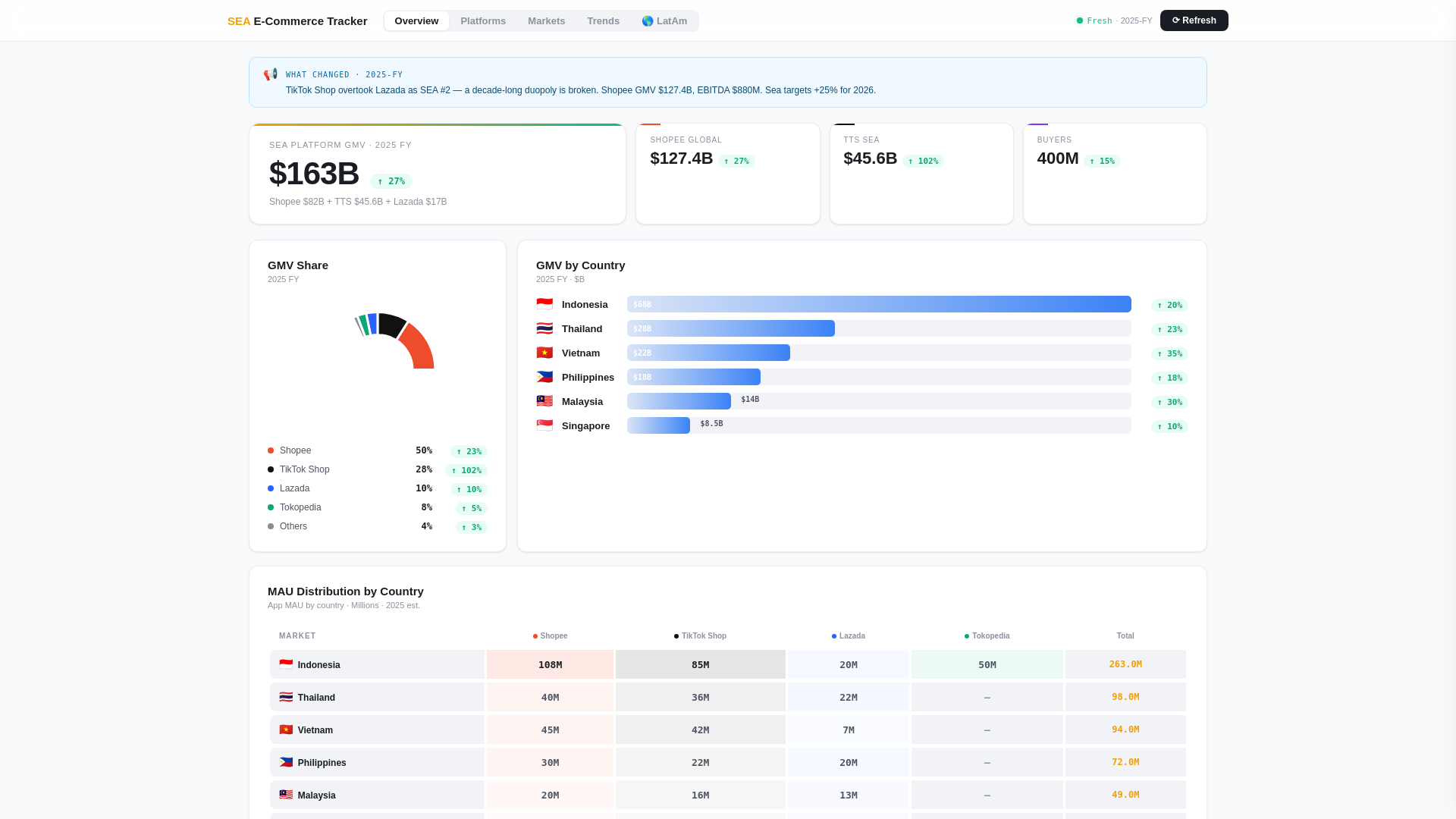Click the Singapore flag in GMV by Country
Image resolution: width=1456 pixels, height=819 pixels.
(544, 425)
